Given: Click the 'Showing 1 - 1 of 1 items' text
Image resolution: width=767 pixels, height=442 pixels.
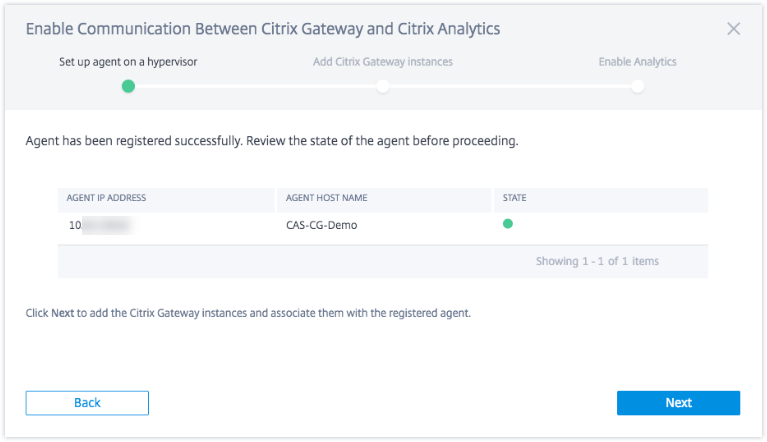Looking at the screenshot, I should [597, 261].
